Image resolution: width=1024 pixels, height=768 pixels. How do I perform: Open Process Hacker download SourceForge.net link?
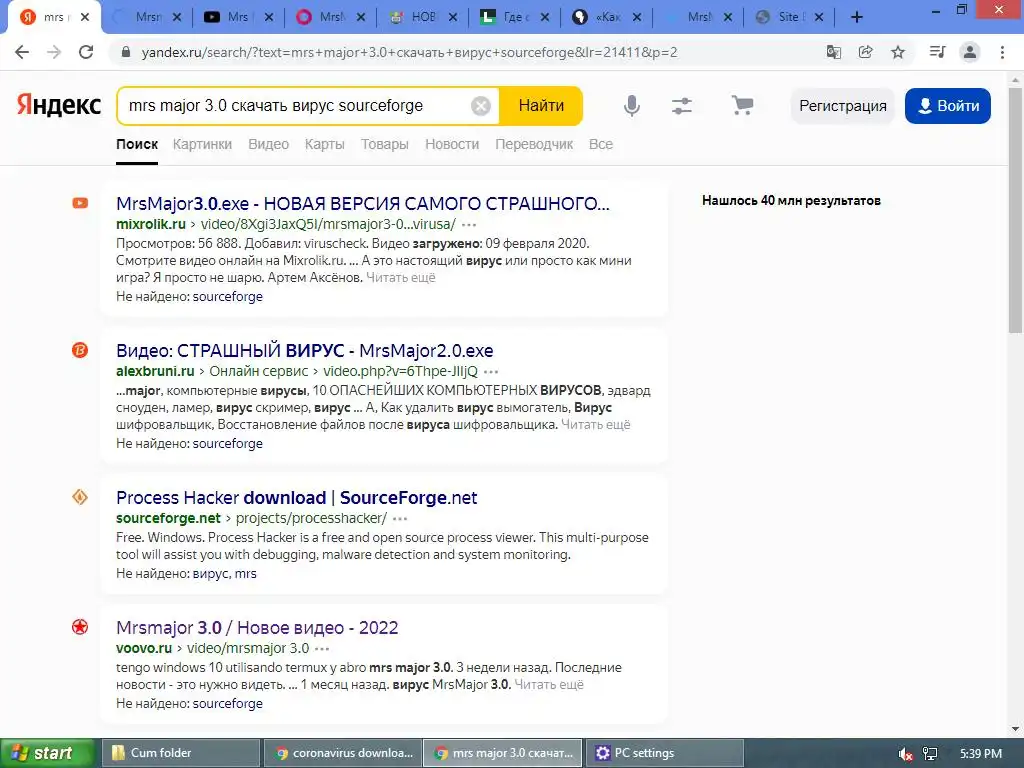coord(296,498)
